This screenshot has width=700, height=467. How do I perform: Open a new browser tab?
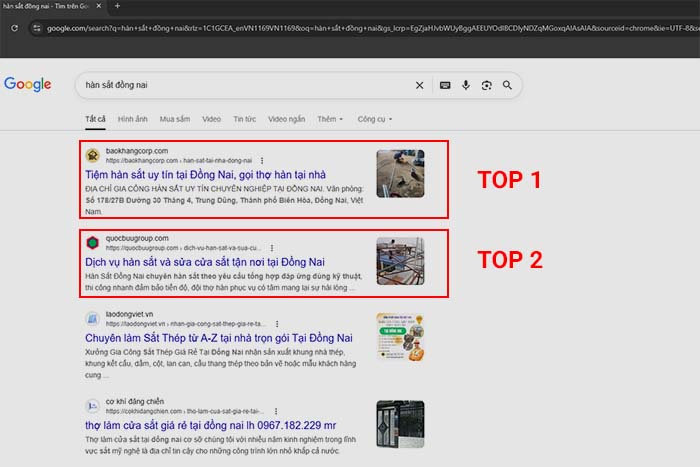point(117,6)
